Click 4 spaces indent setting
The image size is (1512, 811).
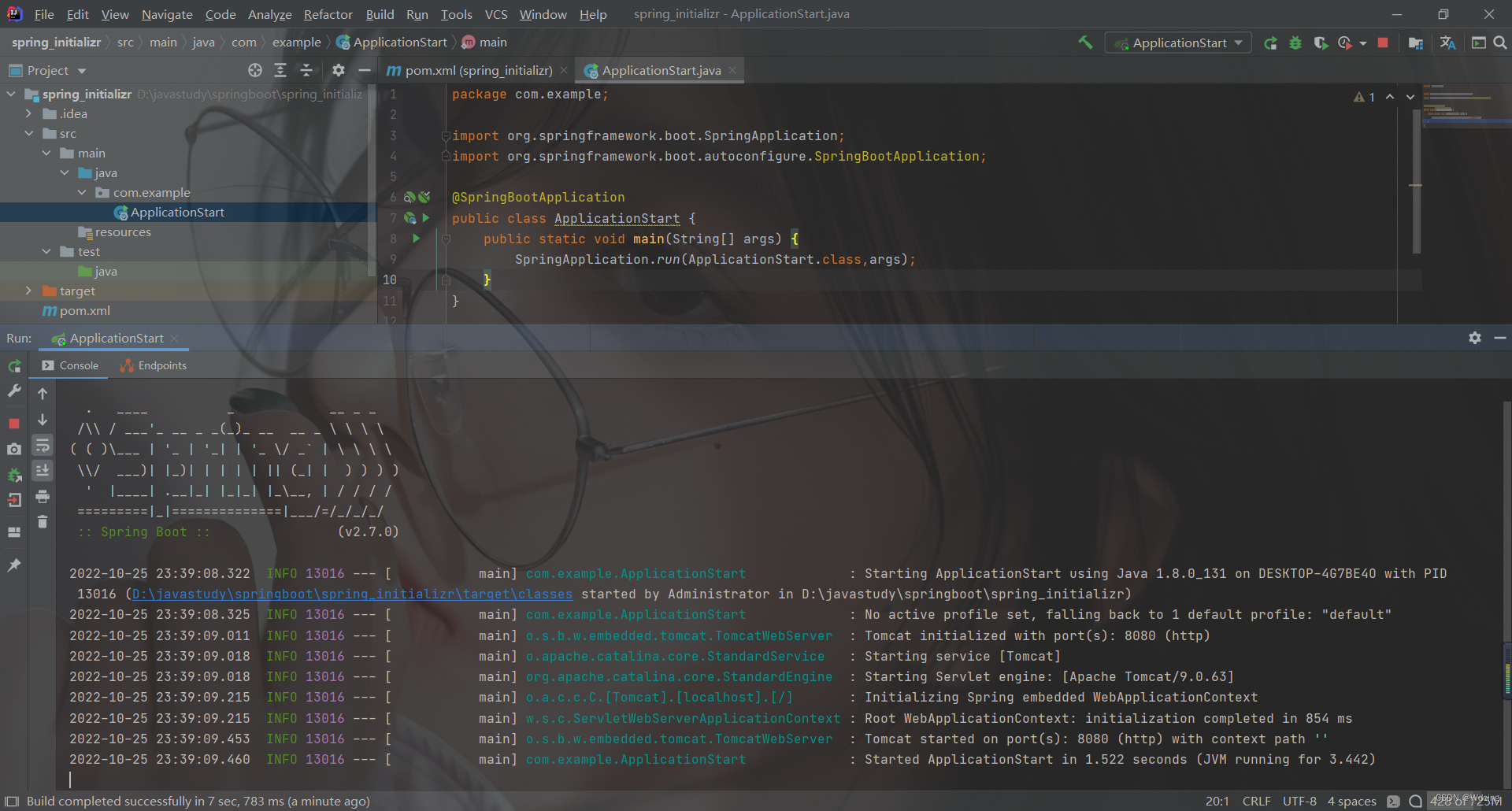(x=1351, y=801)
